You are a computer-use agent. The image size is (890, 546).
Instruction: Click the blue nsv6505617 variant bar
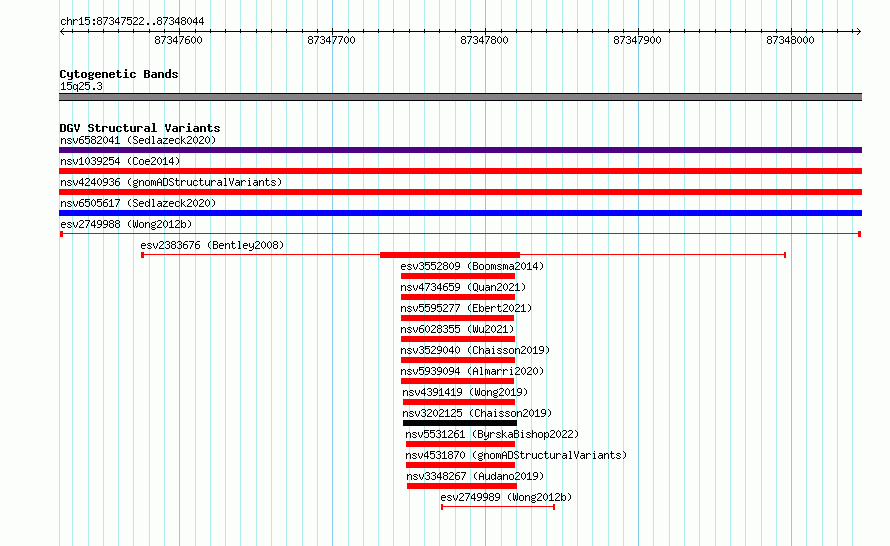460,213
